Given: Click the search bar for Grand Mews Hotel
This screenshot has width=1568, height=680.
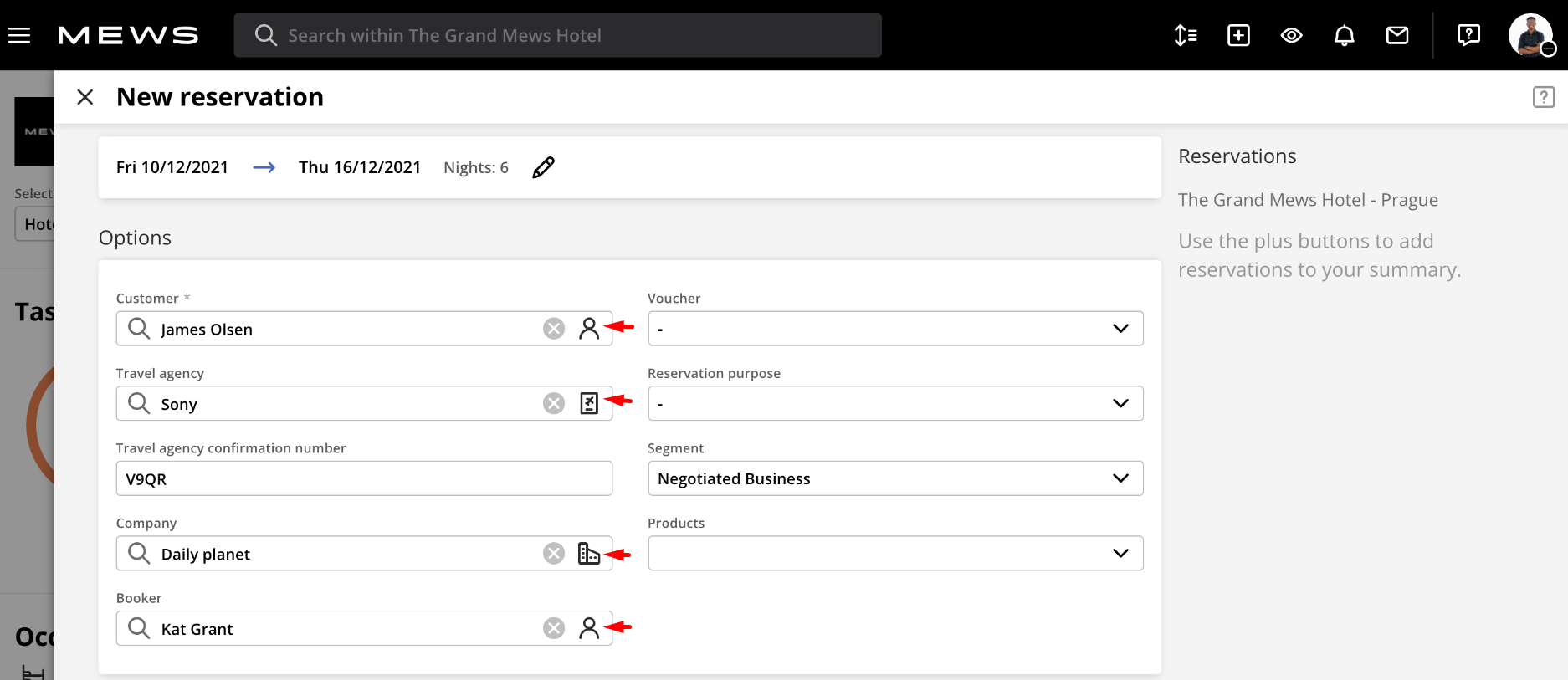Looking at the screenshot, I should pyautogui.click(x=557, y=35).
